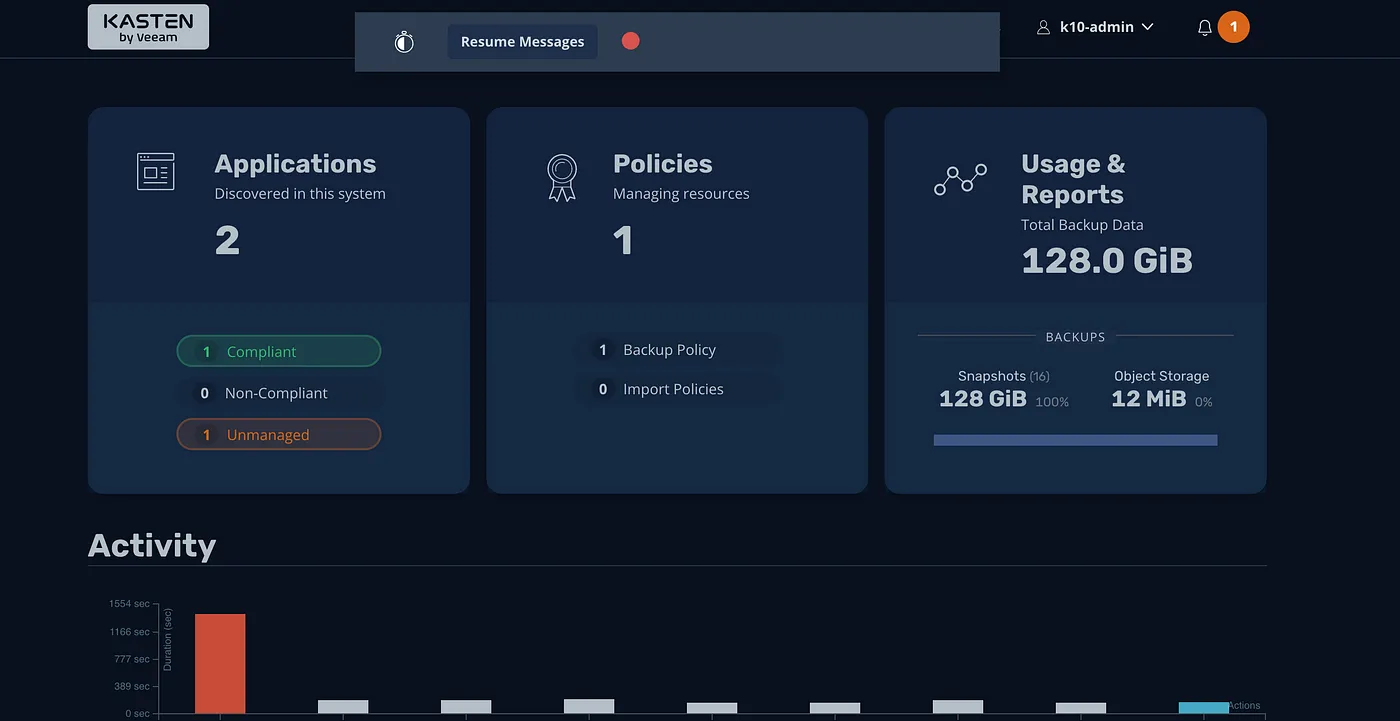Click the stopwatch timer icon
Image resolution: width=1400 pixels, height=721 pixels.
pyautogui.click(x=404, y=42)
